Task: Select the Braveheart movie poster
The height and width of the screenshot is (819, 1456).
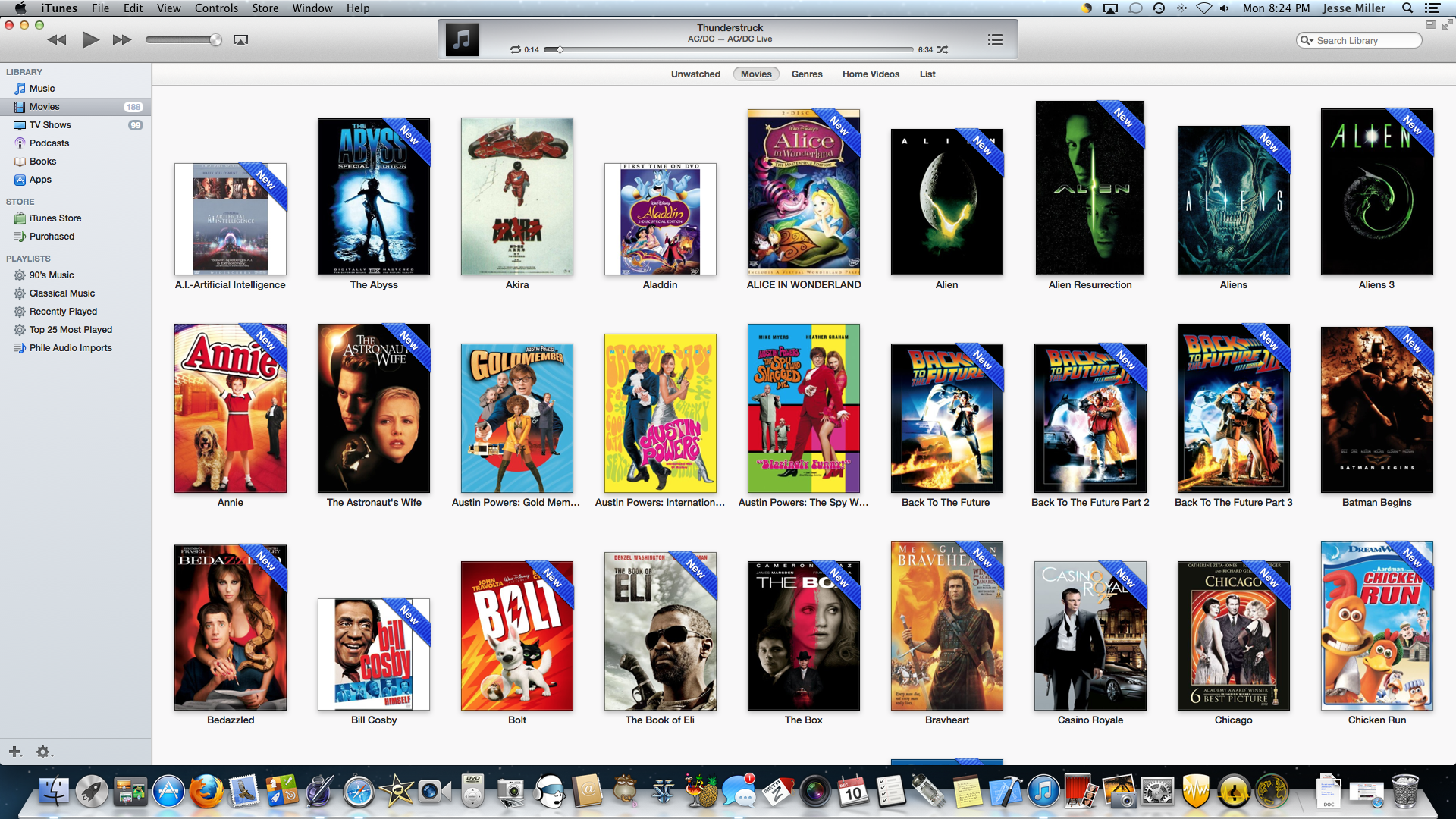Action: [x=947, y=626]
